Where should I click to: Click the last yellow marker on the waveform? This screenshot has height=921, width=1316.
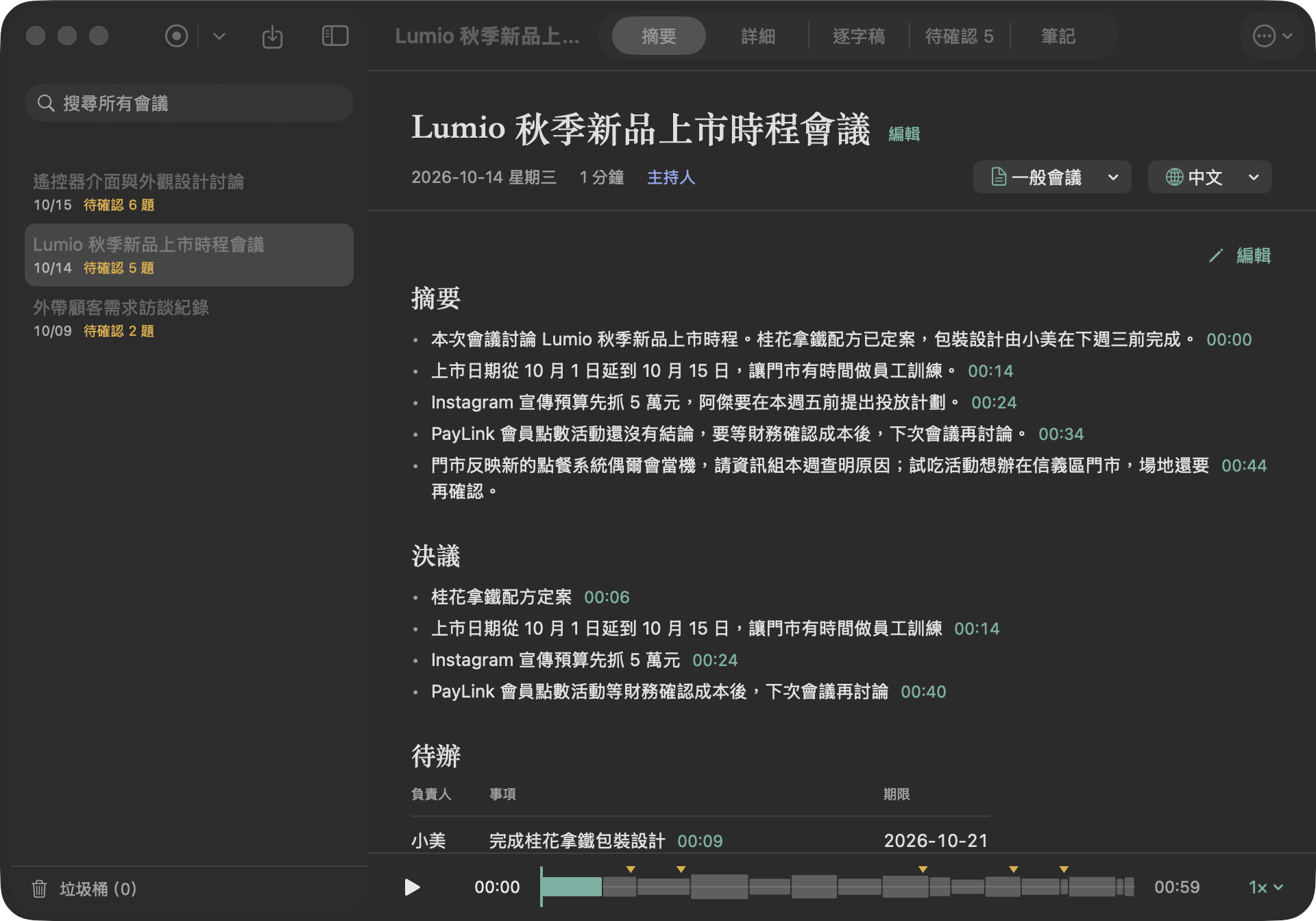pos(1064,870)
